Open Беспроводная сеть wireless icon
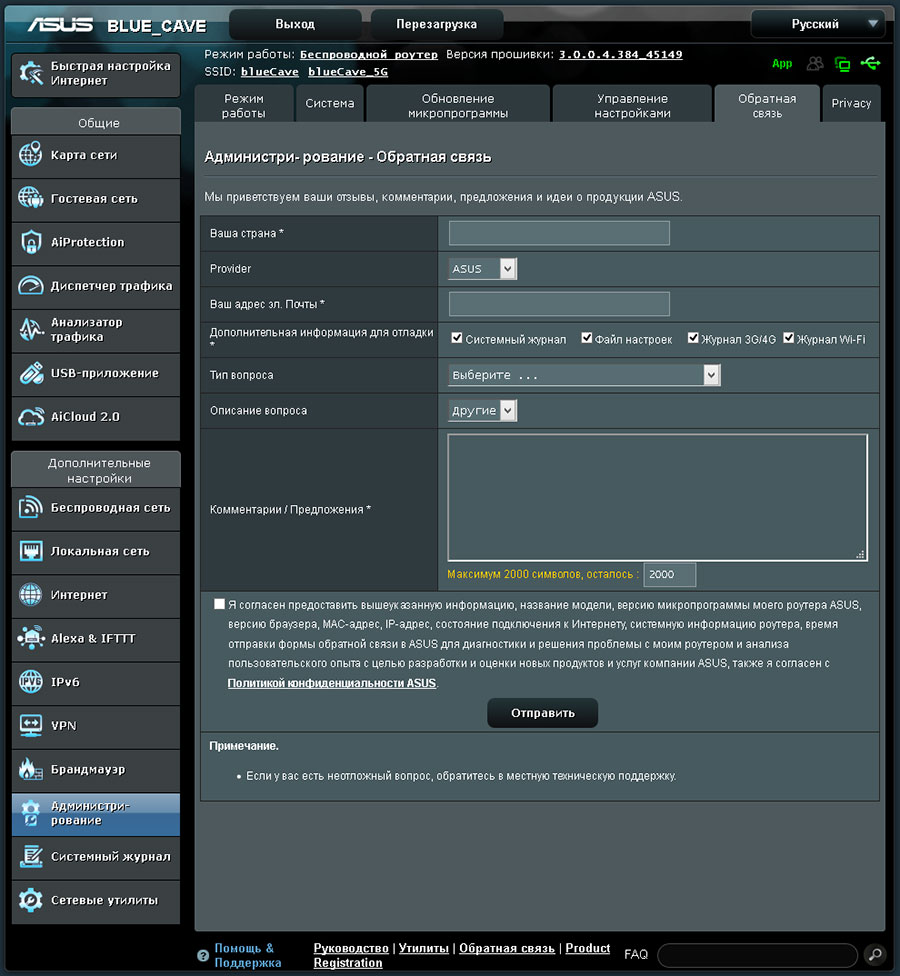This screenshot has height=976, width=900. tap(30, 507)
